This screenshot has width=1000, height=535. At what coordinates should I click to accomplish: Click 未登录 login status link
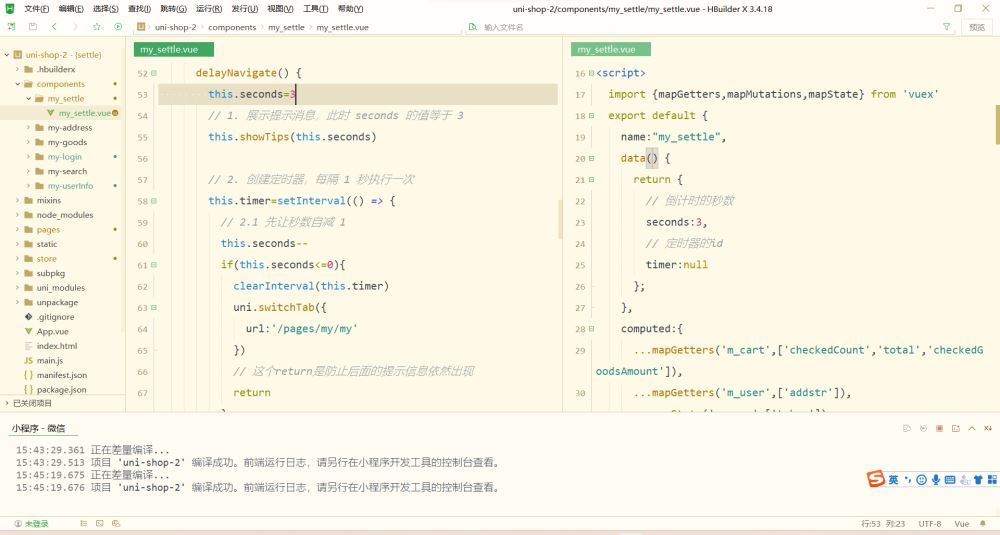tap(31, 524)
